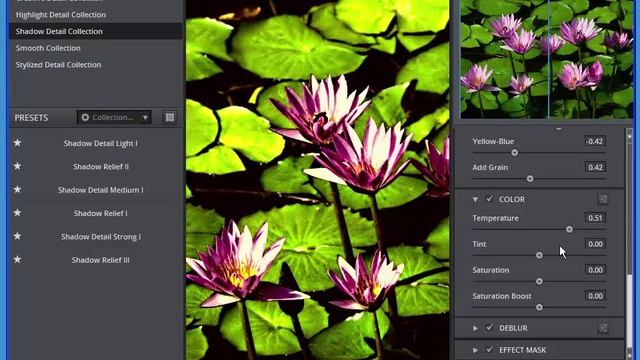
Task: Toggle the EFFECT MASK checkbox
Action: (x=489, y=349)
